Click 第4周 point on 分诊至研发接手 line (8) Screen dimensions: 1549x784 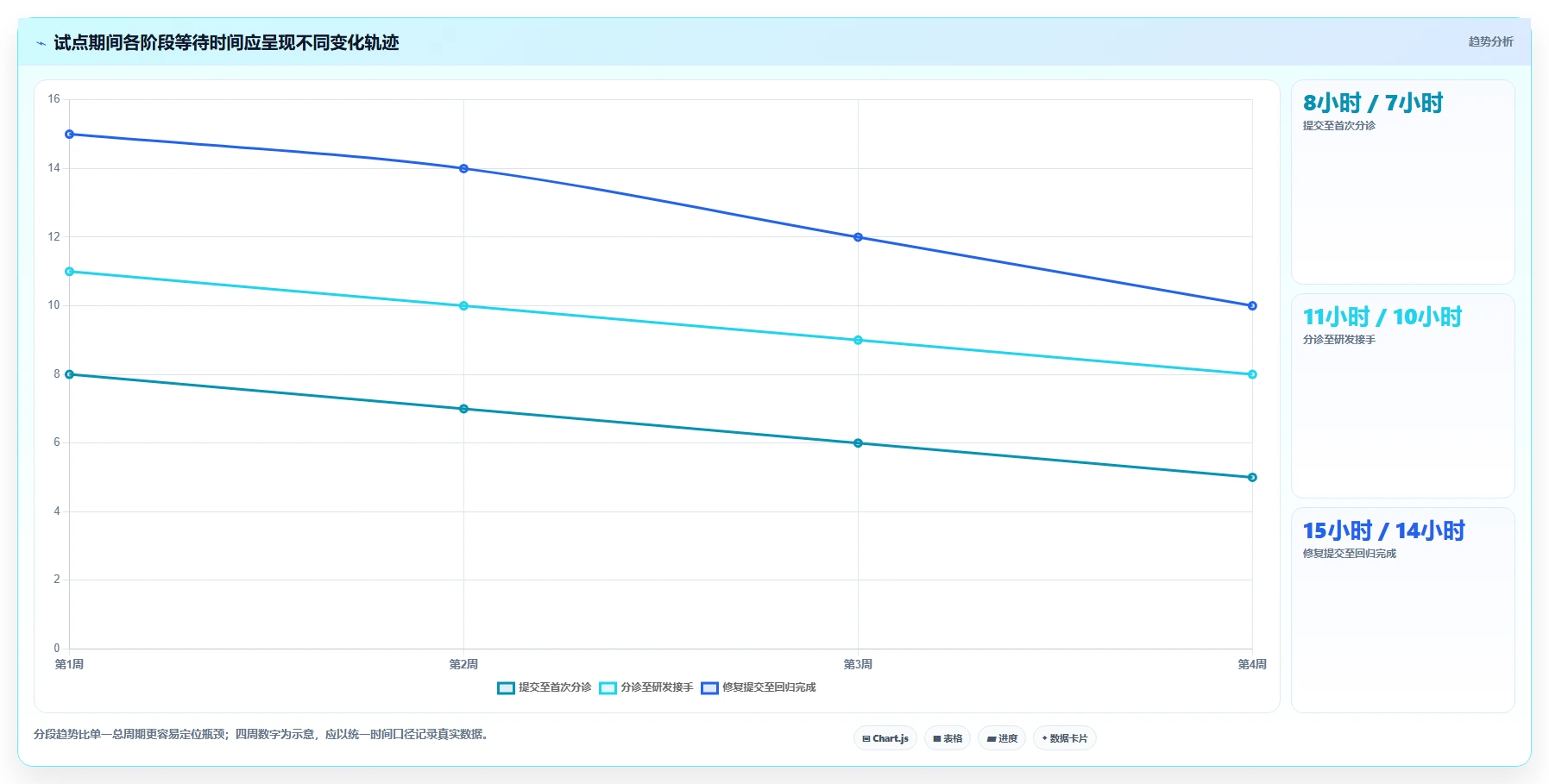[1253, 374]
